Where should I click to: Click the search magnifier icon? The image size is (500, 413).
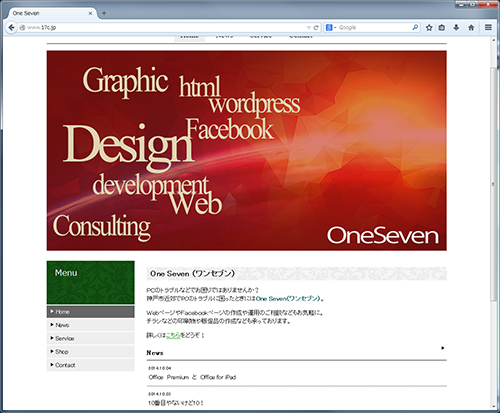415,27
